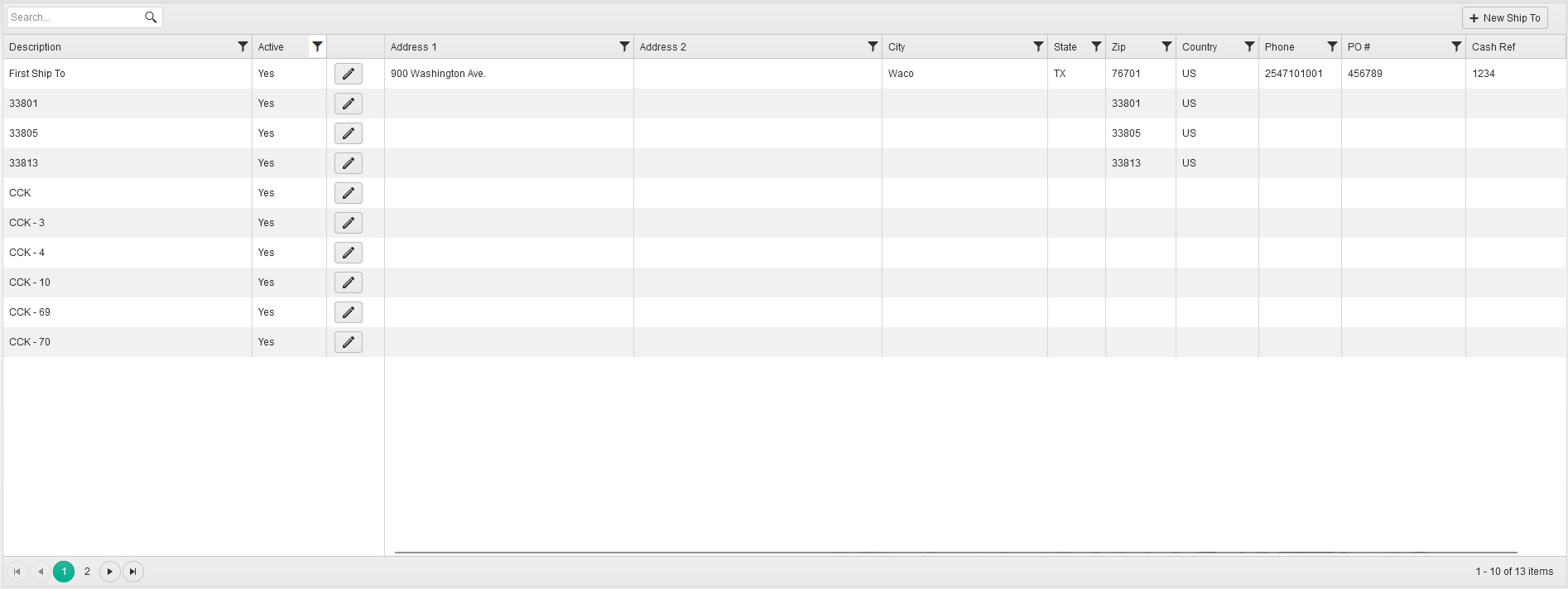Jump to the last page arrow
The height and width of the screenshot is (589, 1568).
point(133,572)
